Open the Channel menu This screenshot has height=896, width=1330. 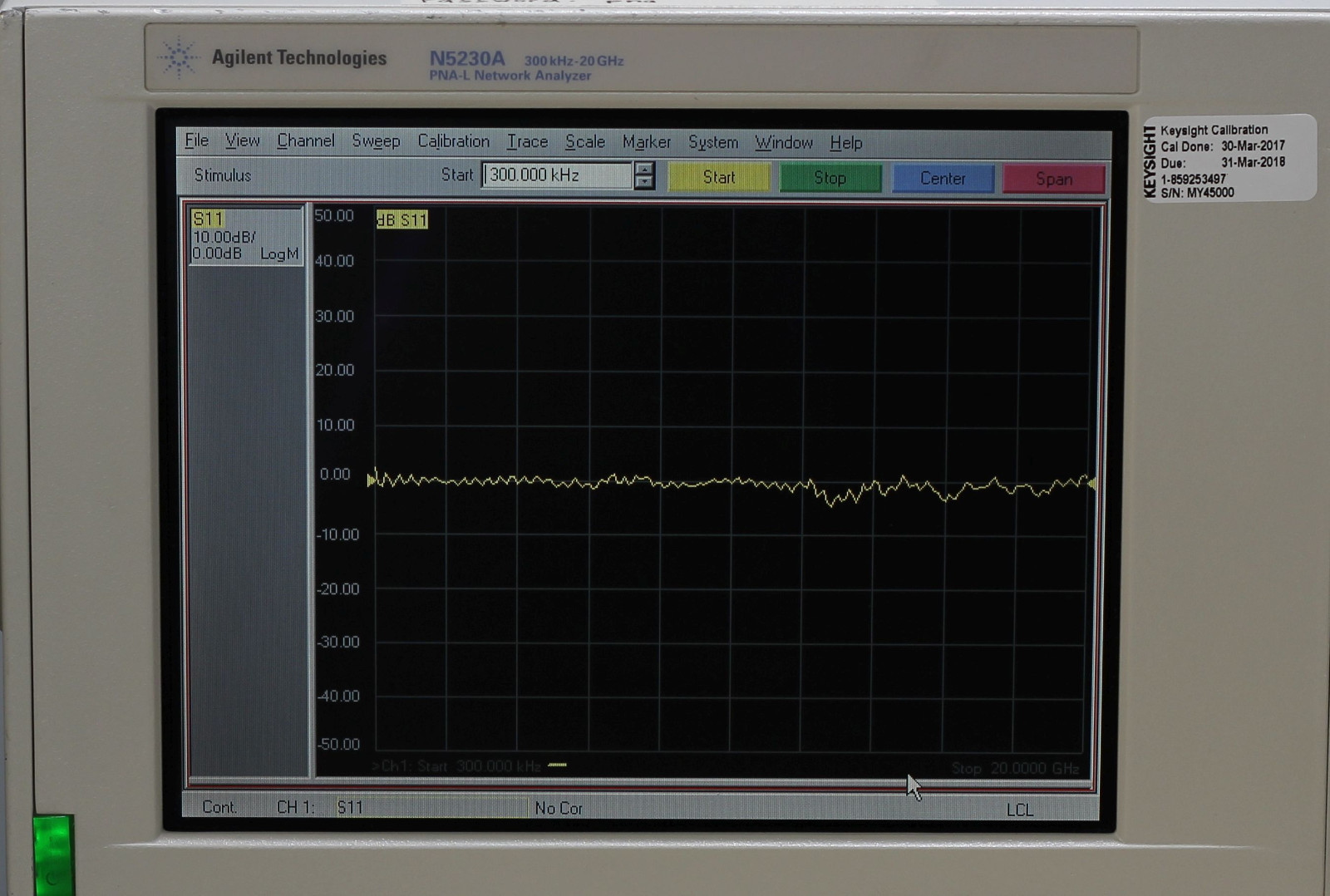point(306,141)
